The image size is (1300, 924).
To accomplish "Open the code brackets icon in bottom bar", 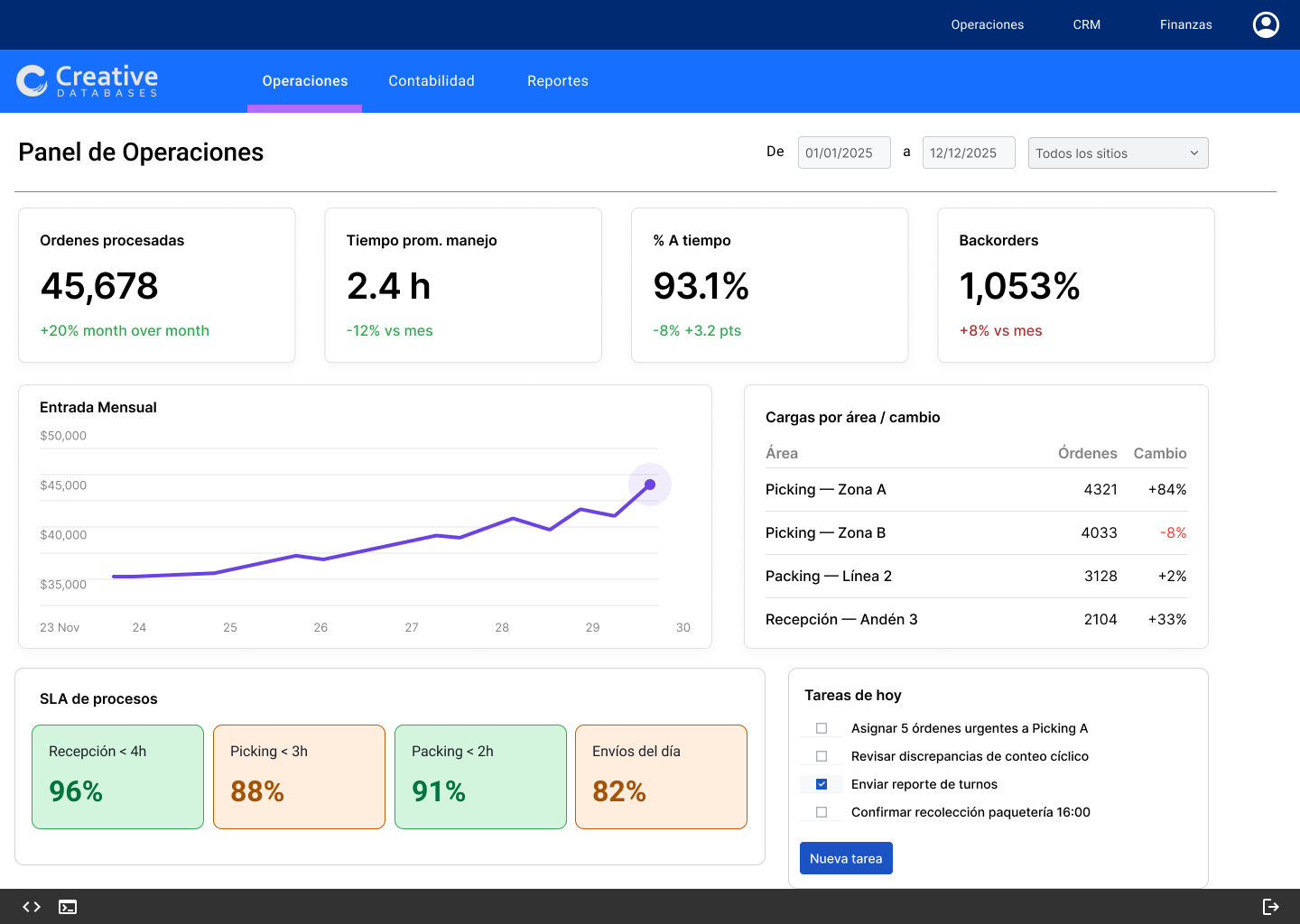I will click(32, 907).
